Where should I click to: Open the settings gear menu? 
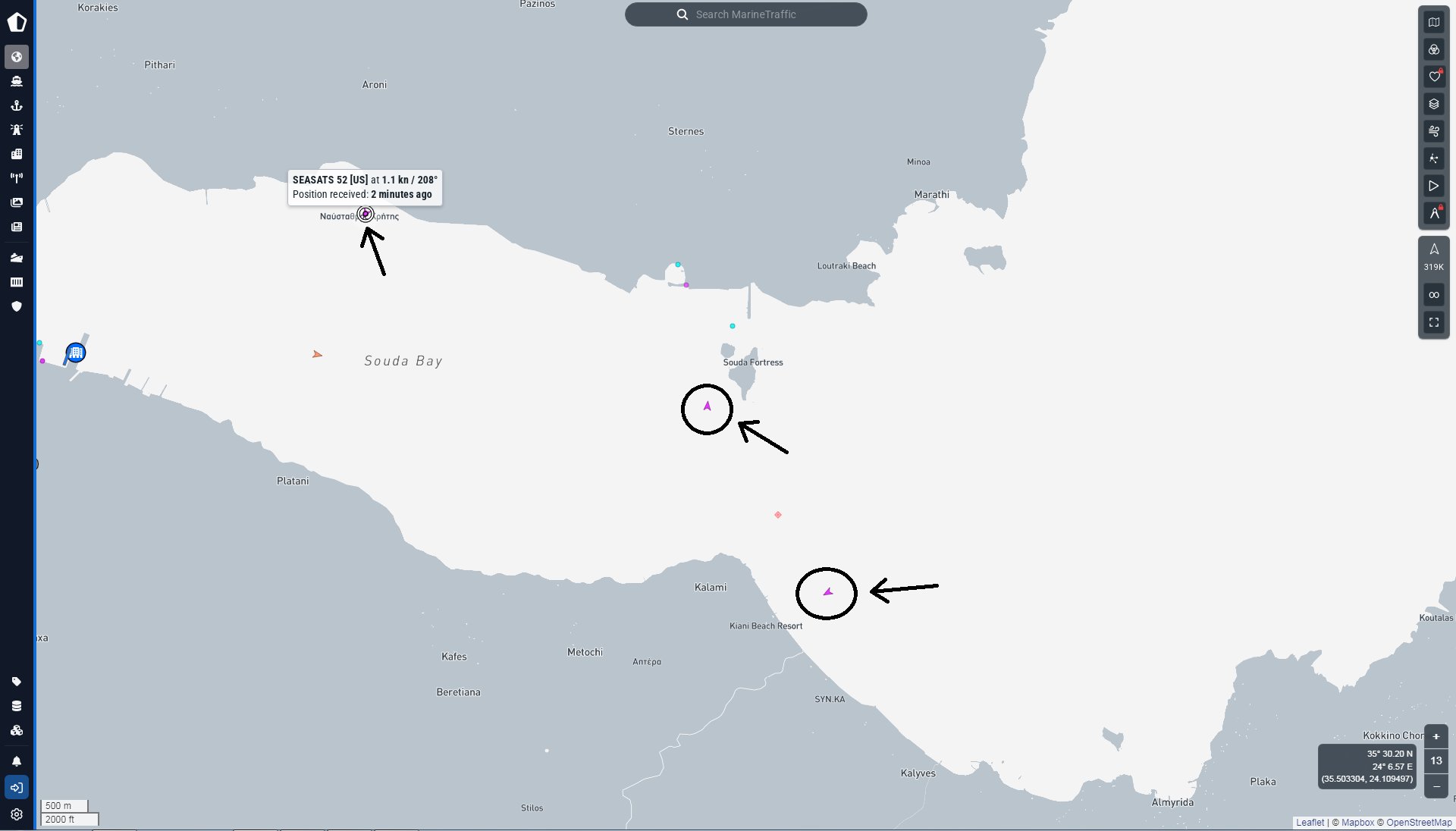pyautogui.click(x=17, y=814)
